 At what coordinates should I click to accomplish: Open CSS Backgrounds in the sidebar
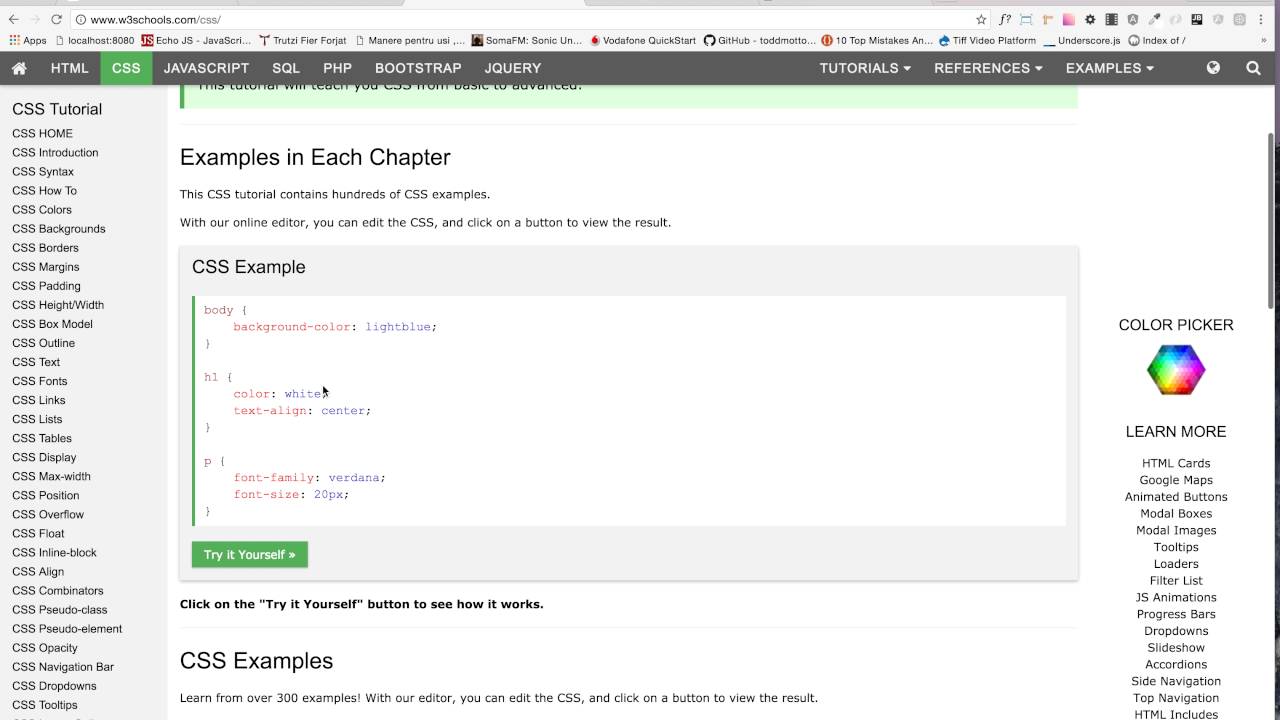(x=59, y=229)
